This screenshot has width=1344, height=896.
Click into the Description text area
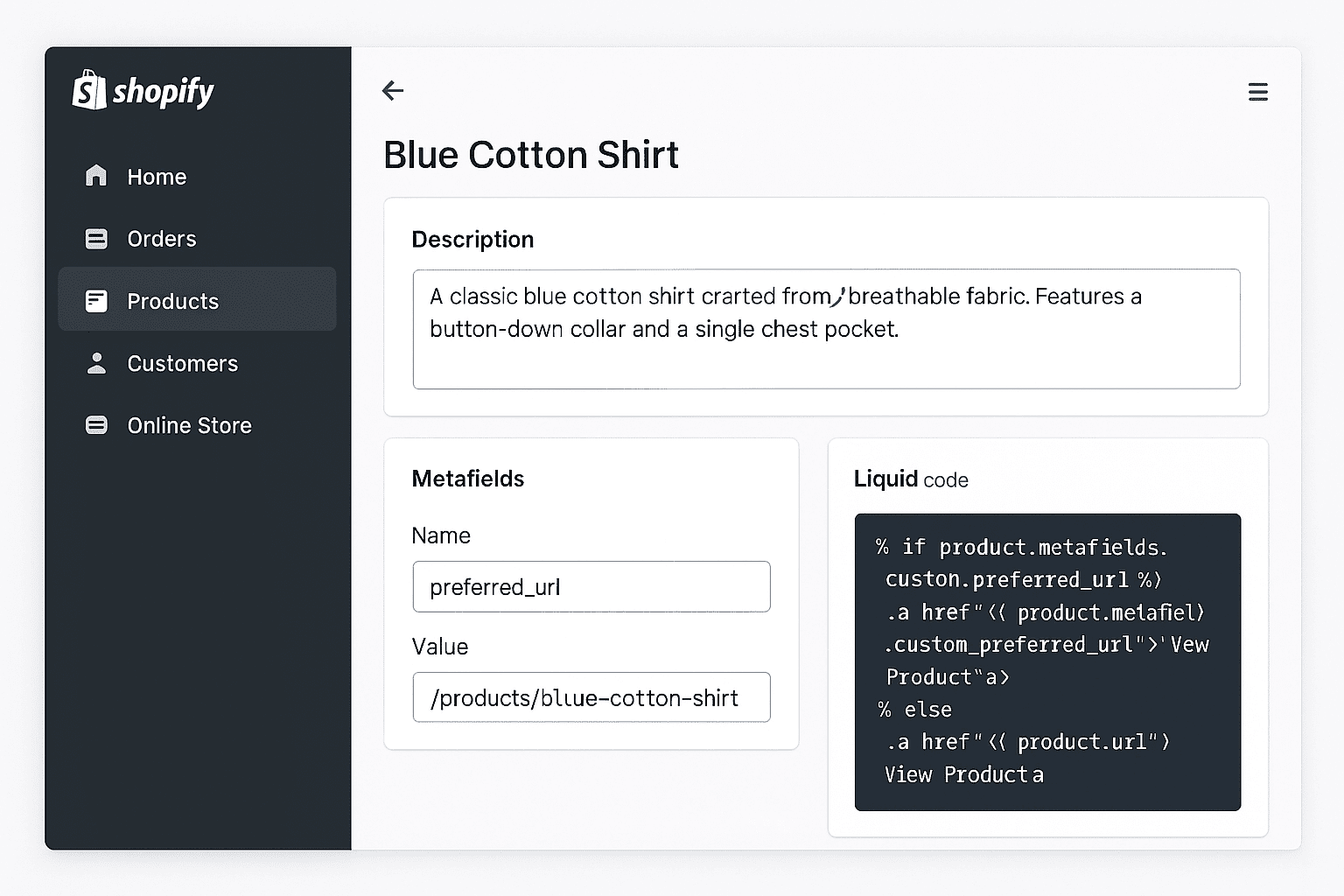(826, 329)
